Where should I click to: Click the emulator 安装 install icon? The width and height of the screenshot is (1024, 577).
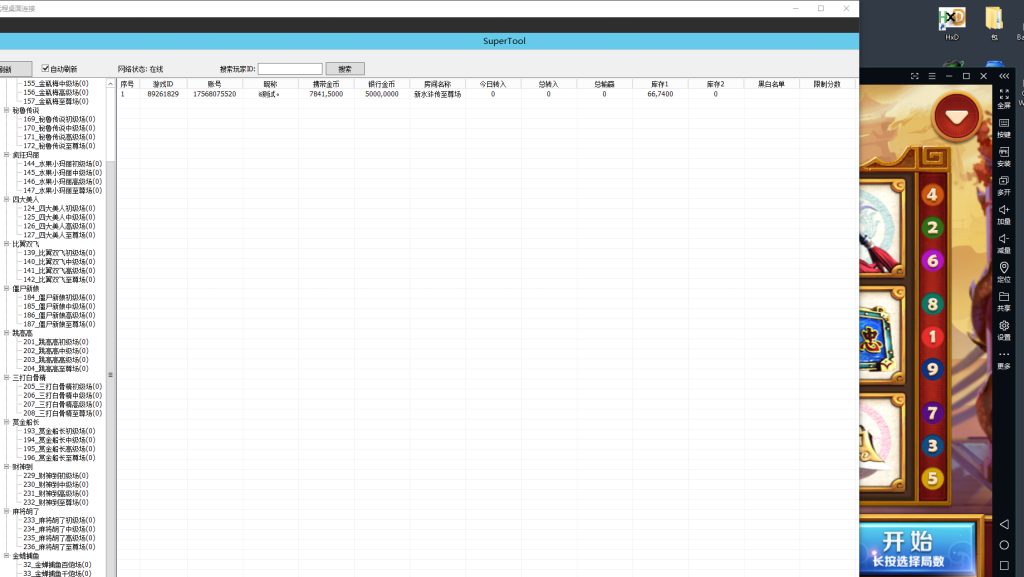(1004, 151)
